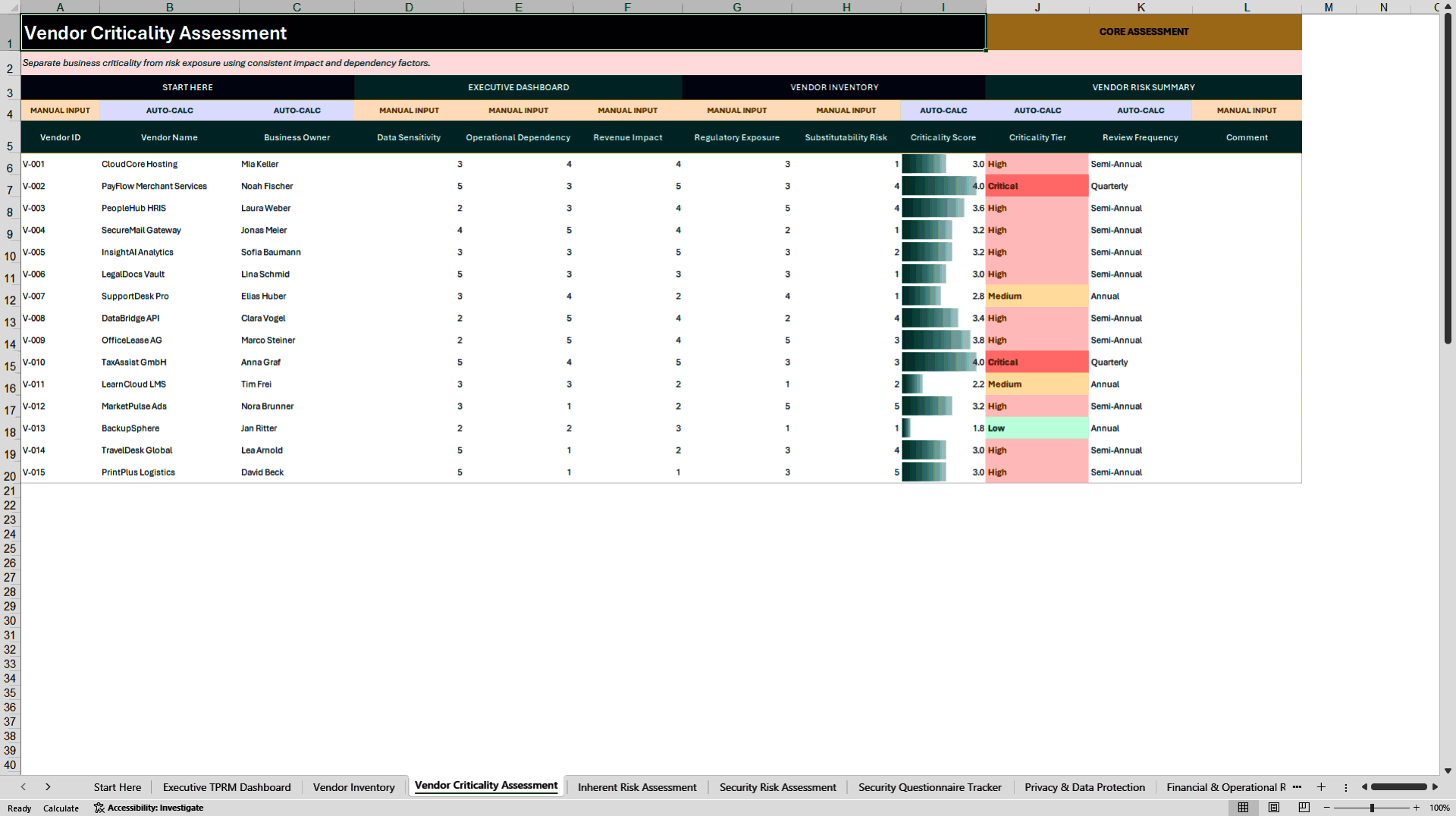Select column D header
This screenshot has height=816, width=1456.
coord(409,7)
